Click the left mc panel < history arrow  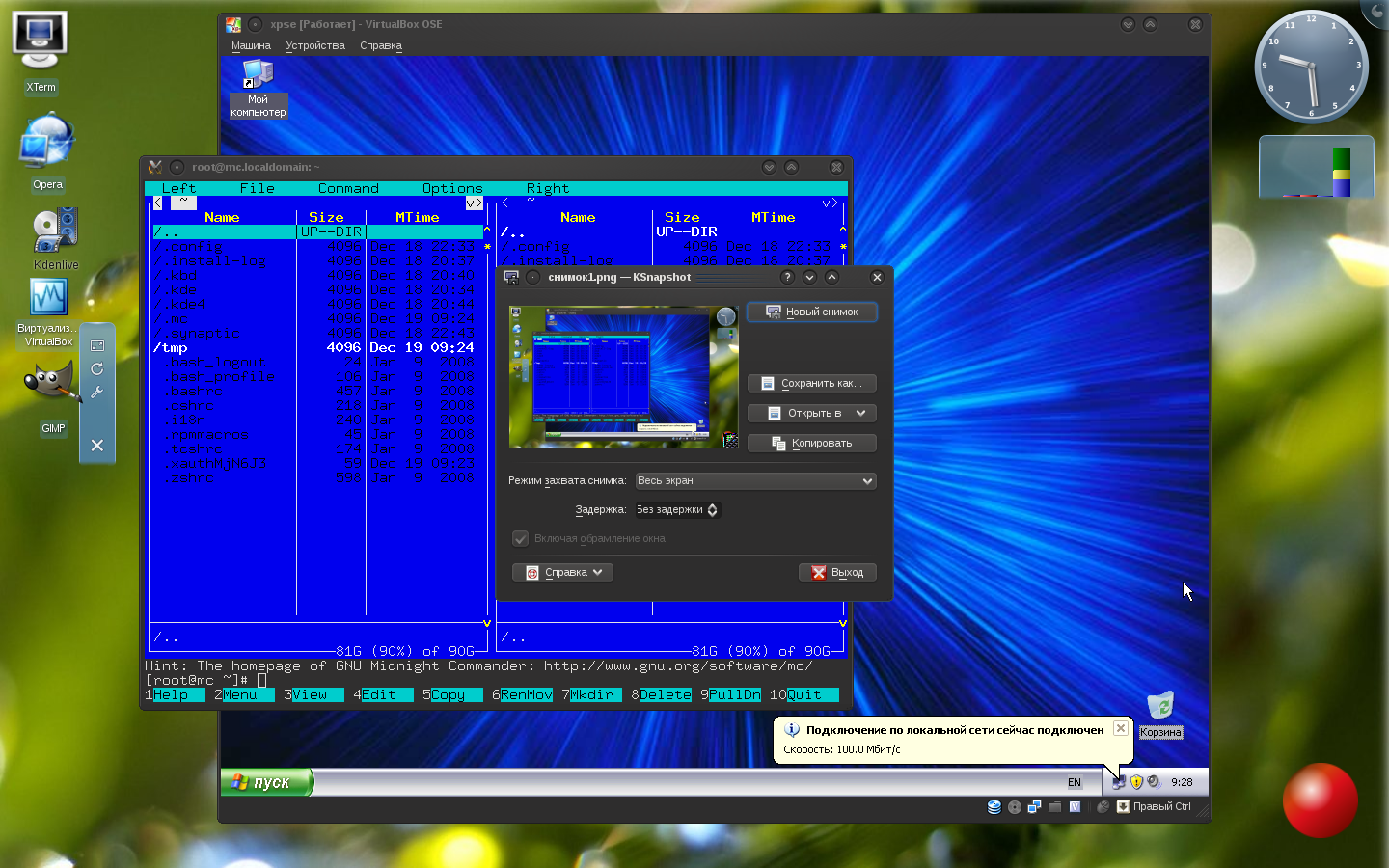pos(158,203)
